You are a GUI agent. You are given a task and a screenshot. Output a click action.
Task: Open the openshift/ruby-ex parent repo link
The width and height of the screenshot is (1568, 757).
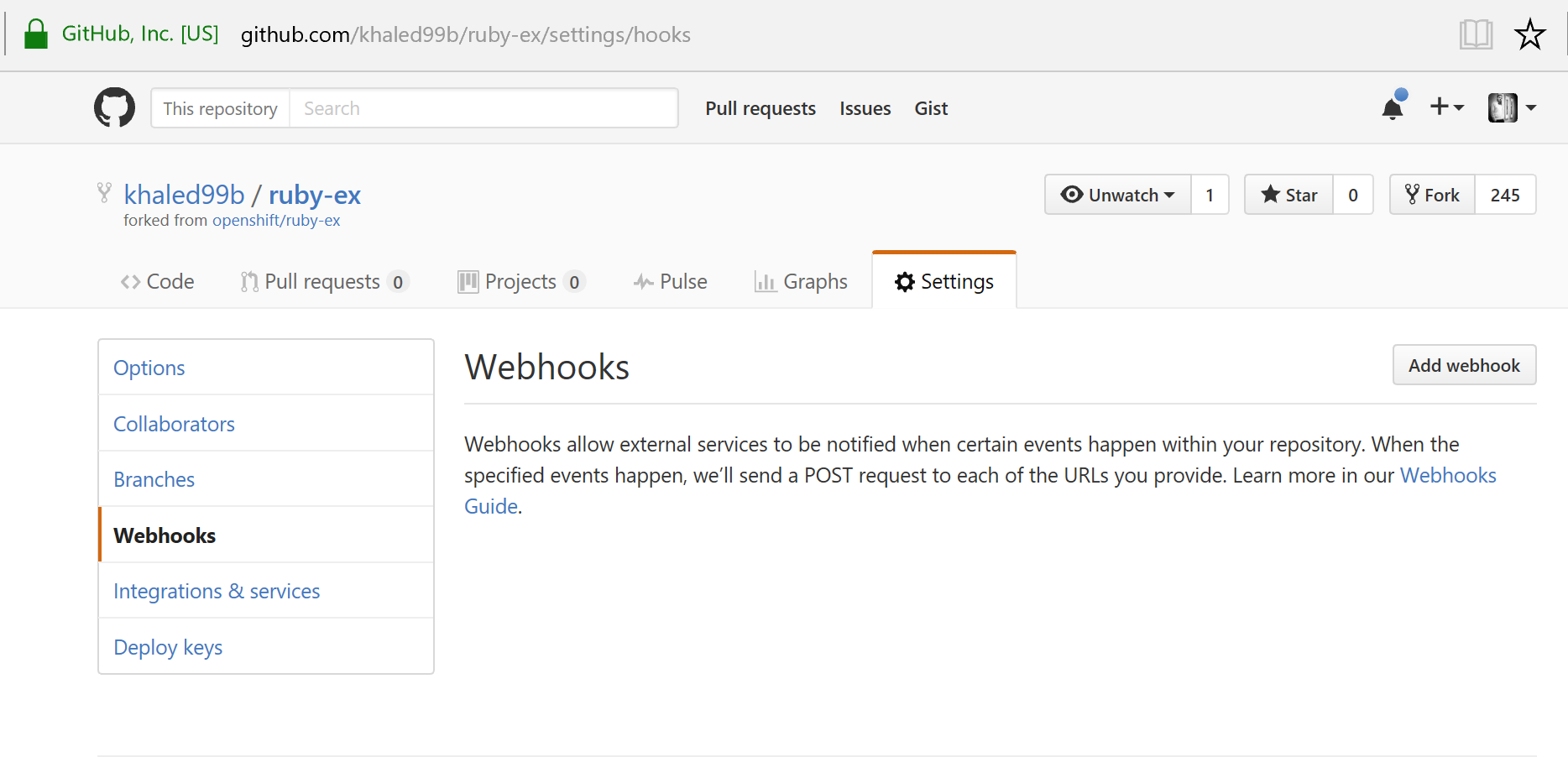click(x=276, y=220)
